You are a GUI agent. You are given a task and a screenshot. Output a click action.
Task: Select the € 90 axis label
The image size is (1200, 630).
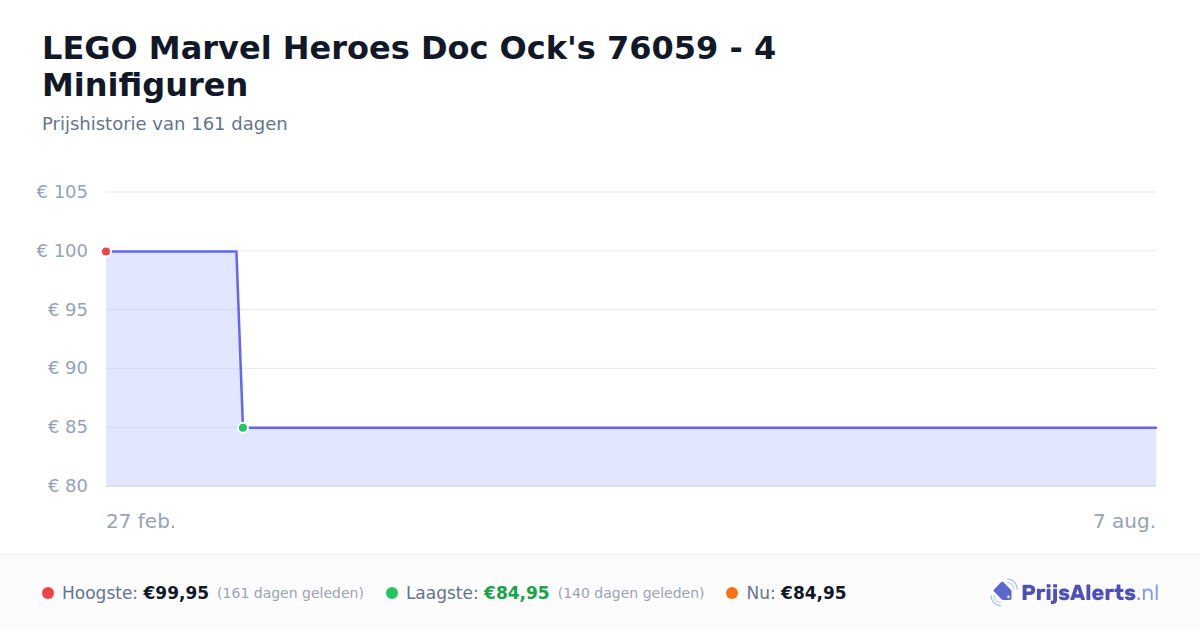tap(67, 368)
